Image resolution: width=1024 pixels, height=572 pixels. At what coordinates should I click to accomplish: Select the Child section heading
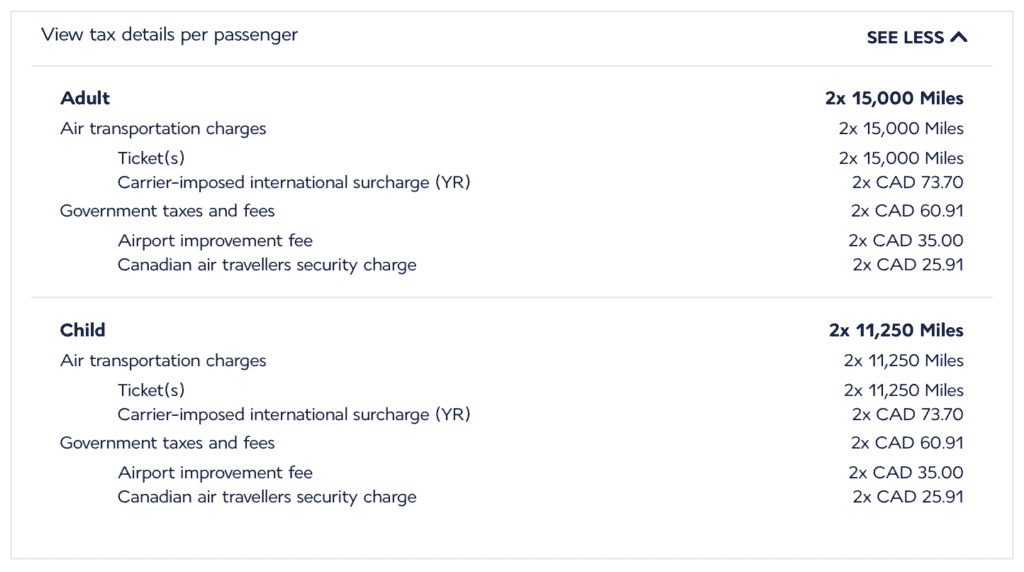82,330
